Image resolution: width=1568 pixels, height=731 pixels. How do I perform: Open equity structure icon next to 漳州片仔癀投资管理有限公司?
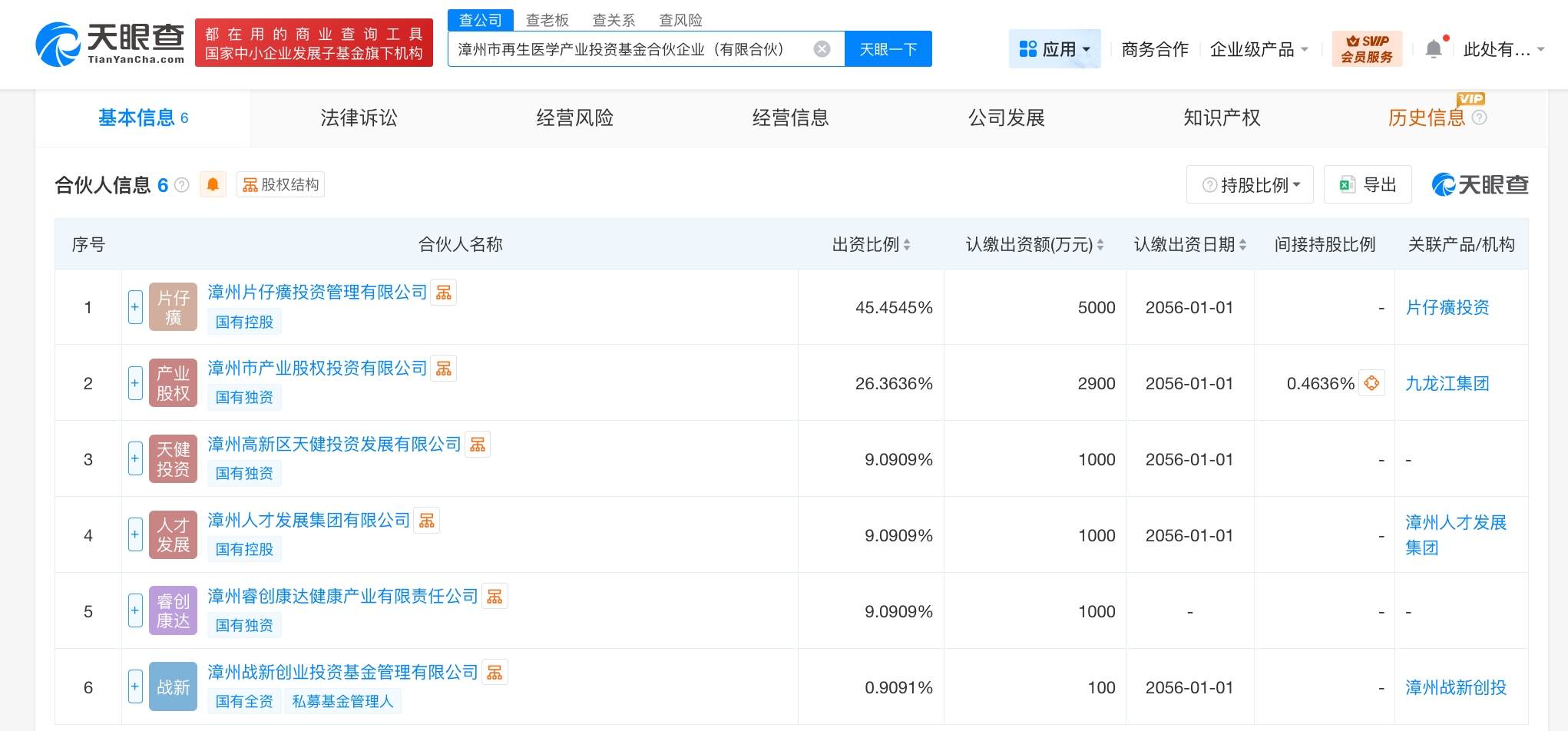click(x=444, y=293)
